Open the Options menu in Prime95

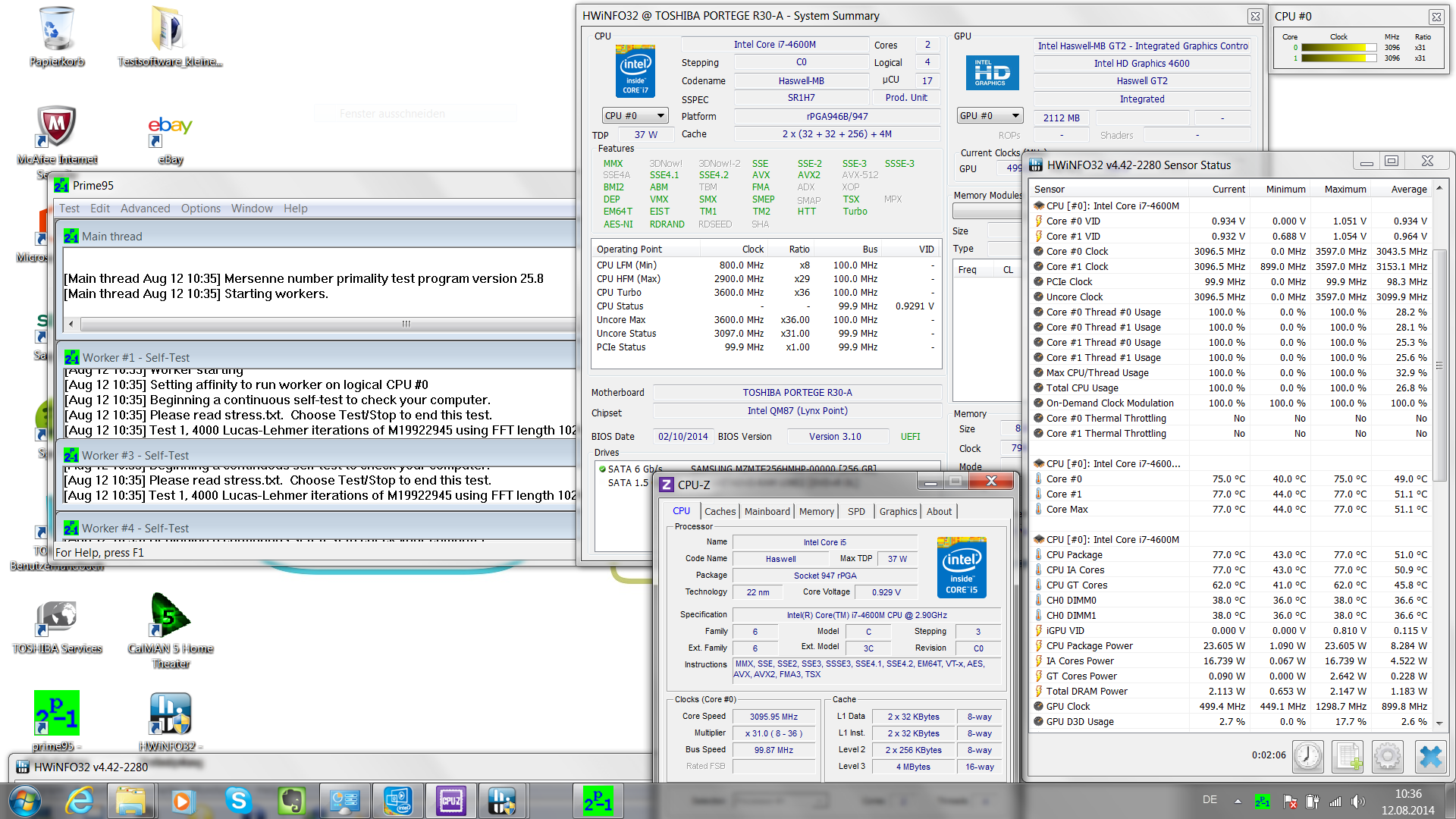pos(201,209)
